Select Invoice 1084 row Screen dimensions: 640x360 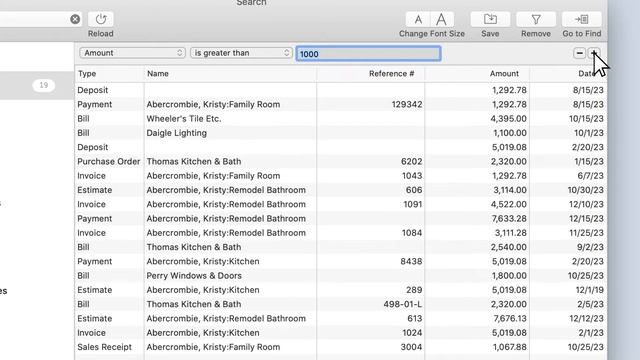pos(341,233)
